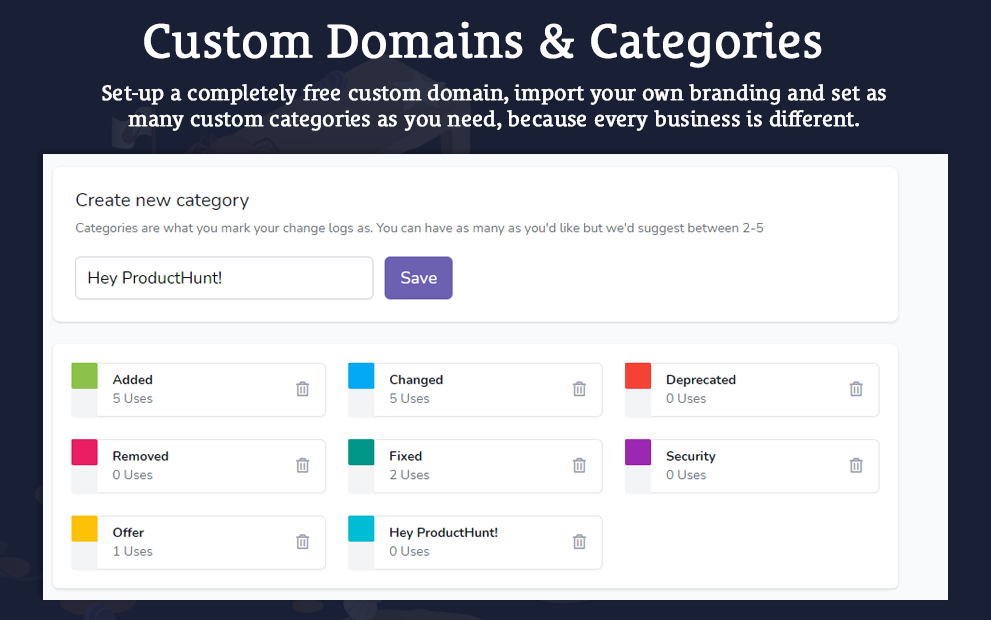Click the Security category name
This screenshot has width=991, height=620.
pyautogui.click(x=691, y=456)
